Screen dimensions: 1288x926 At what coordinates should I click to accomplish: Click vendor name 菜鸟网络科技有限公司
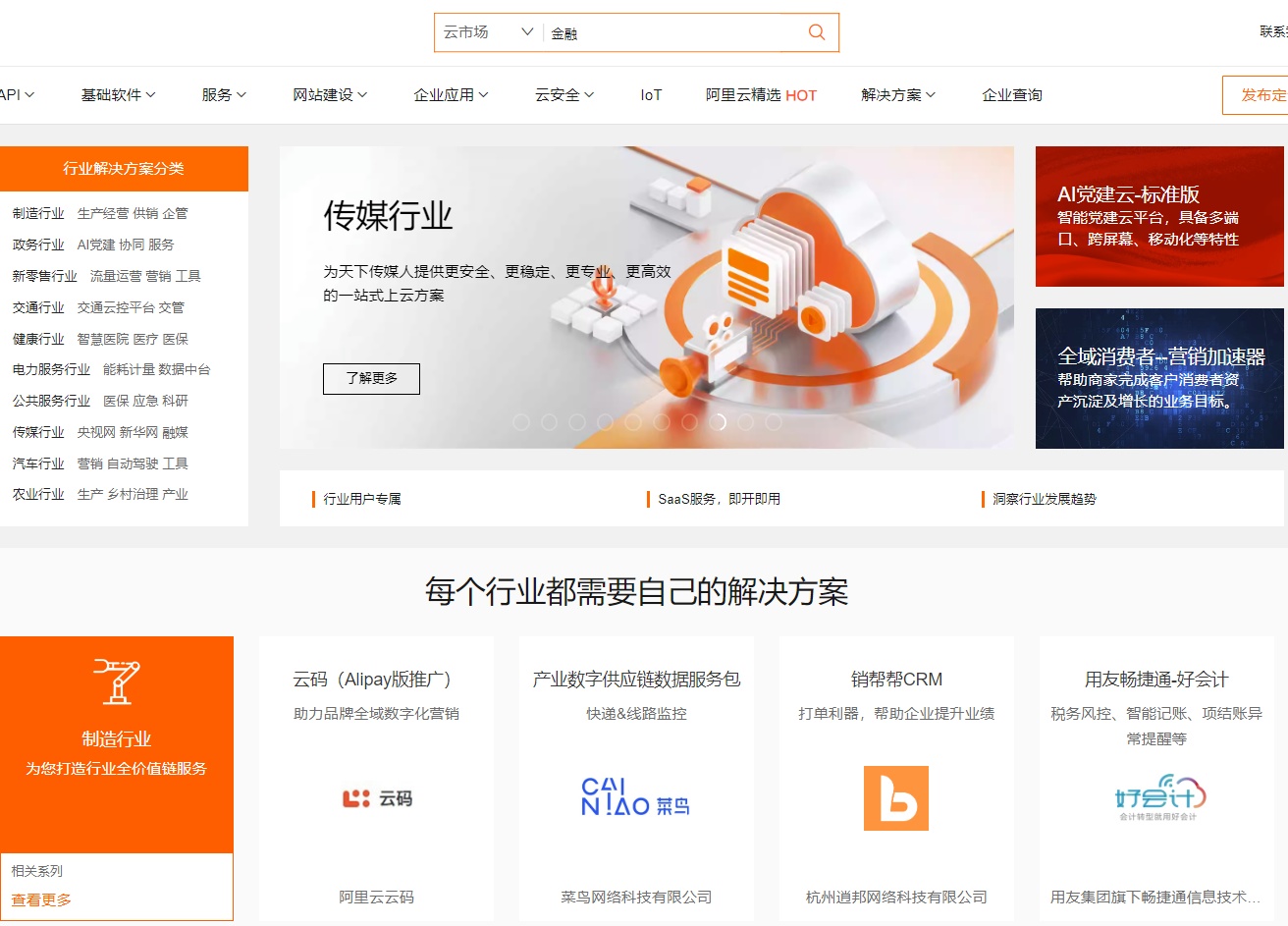click(x=636, y=897)
